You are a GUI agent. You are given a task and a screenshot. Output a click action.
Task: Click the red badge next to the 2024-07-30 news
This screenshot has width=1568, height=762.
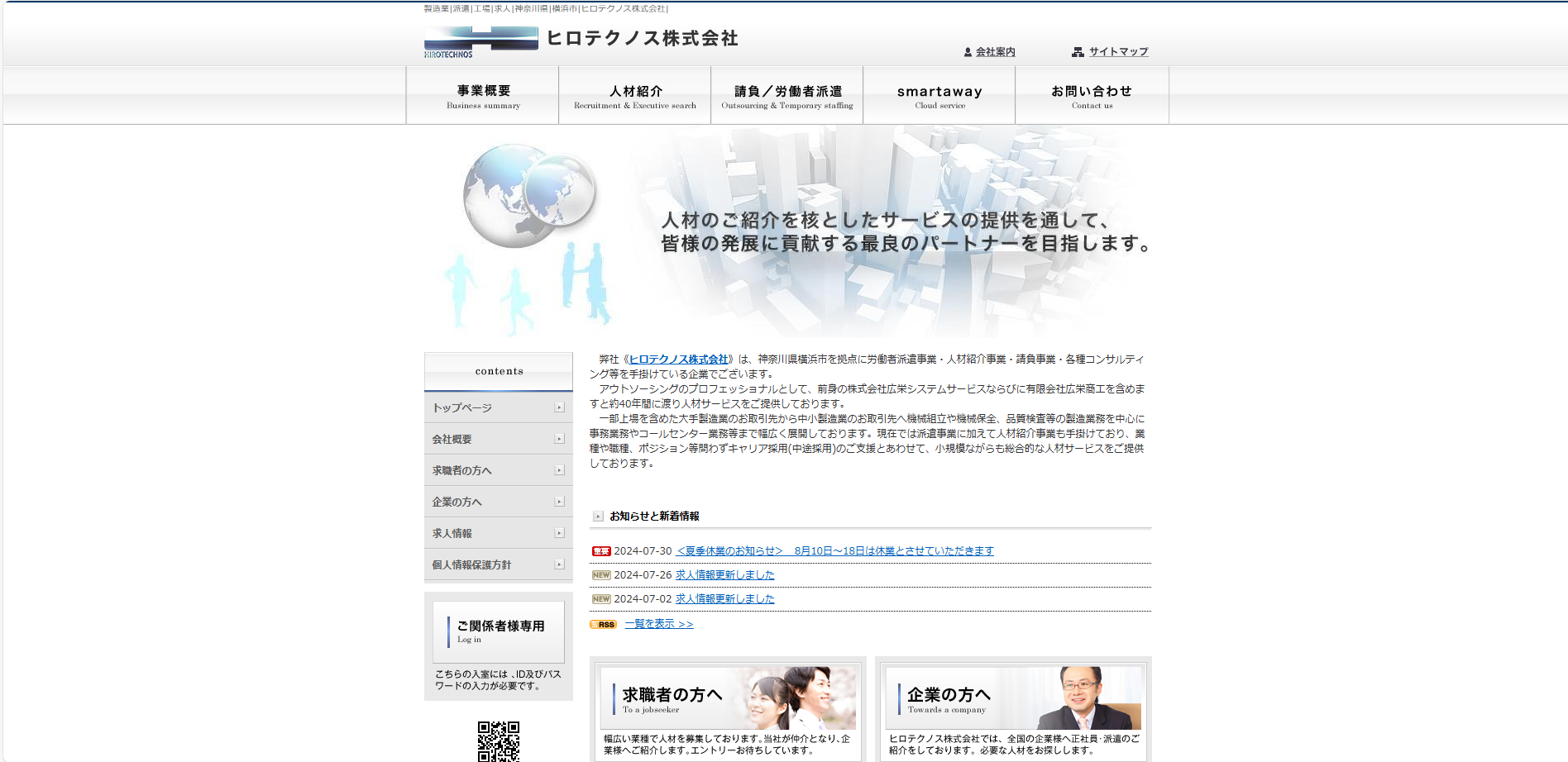point(601,551)
